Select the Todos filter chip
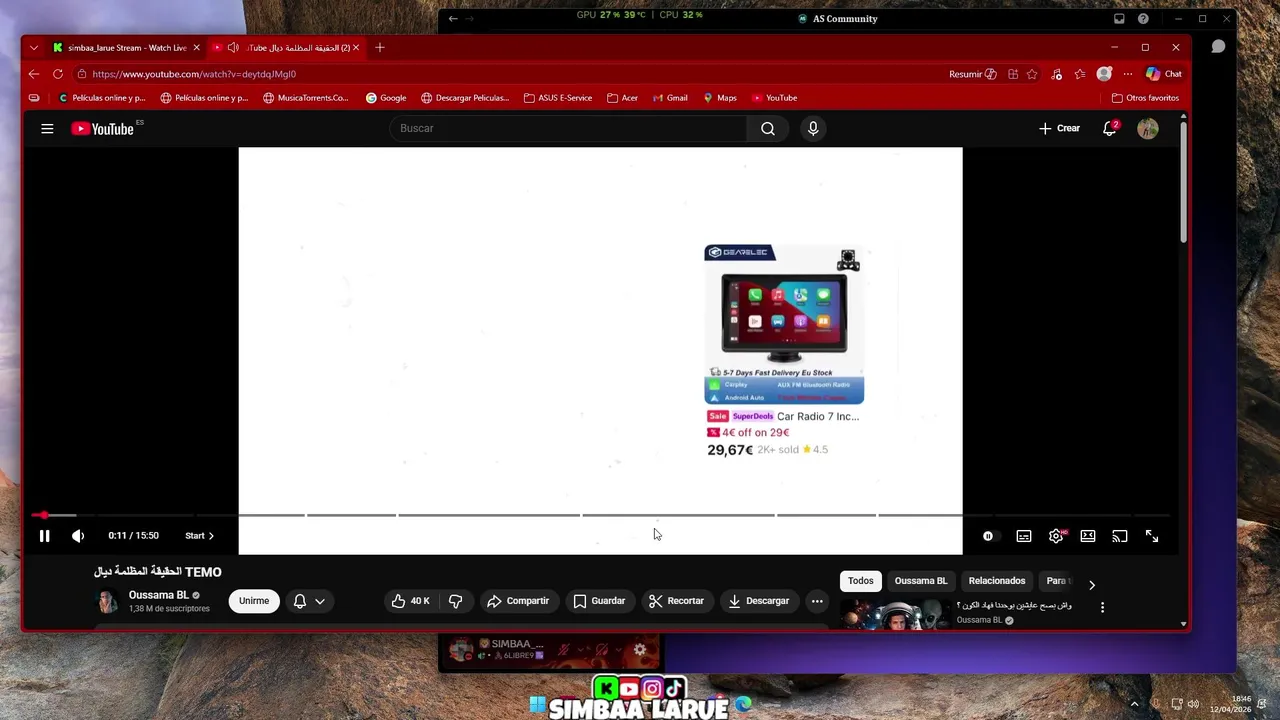The image size is (1280, 720). (860, 581)
